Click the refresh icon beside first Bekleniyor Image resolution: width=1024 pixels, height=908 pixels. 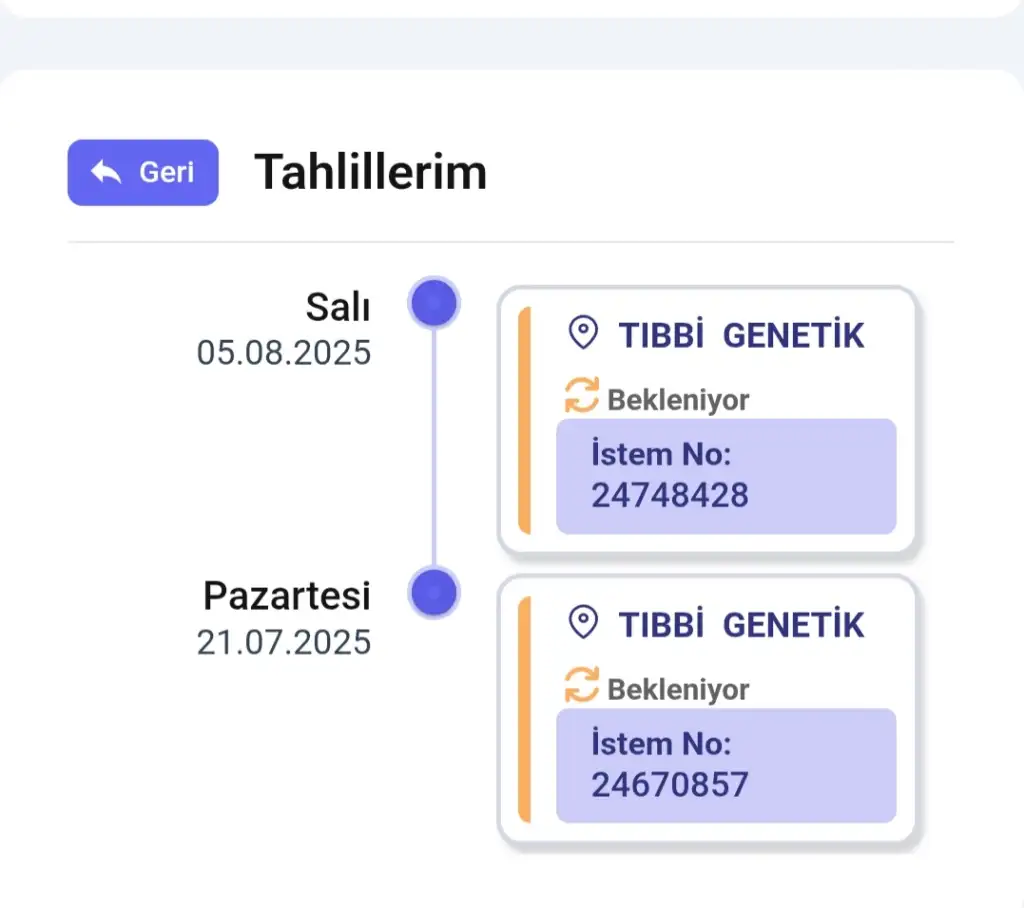[581, 395]
